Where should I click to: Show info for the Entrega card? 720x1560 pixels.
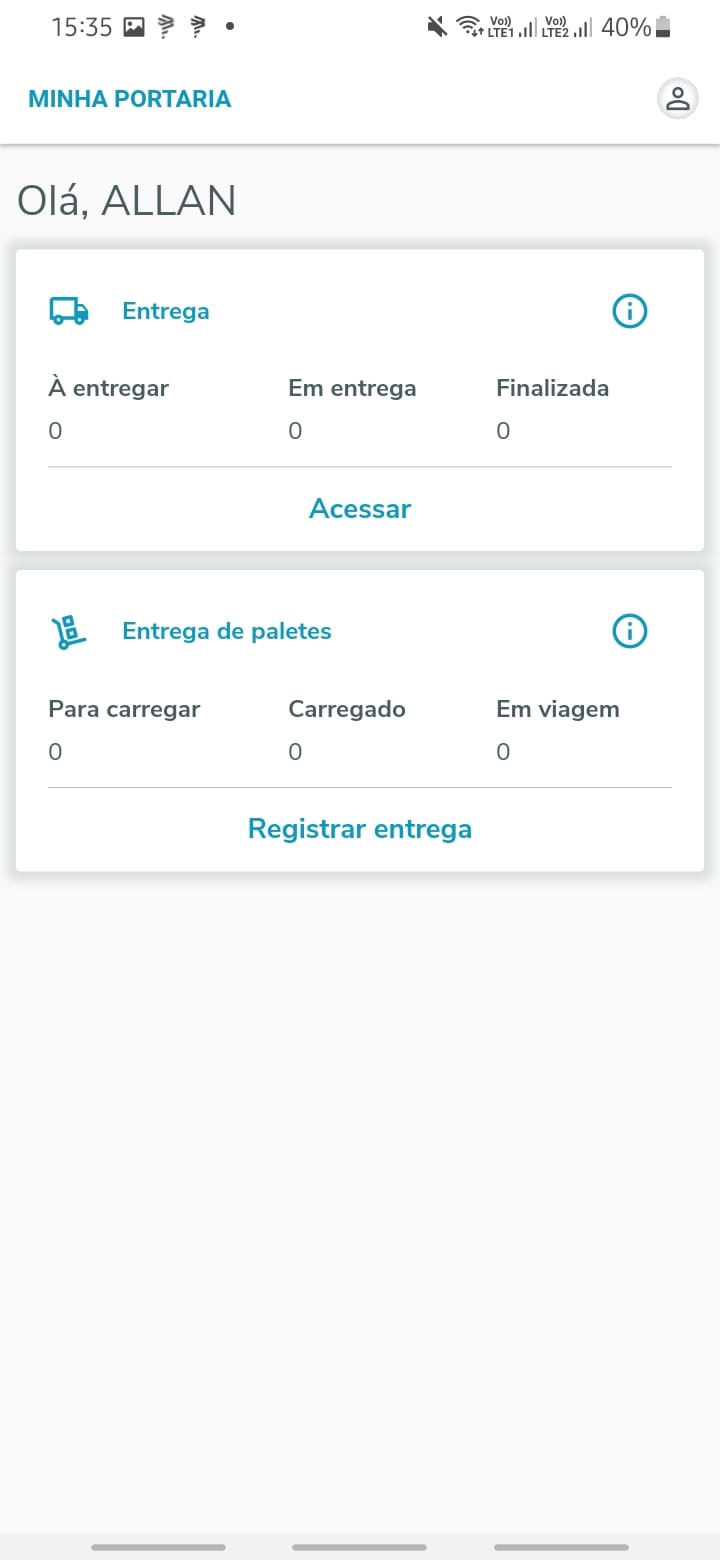click(x=630, y=311)
